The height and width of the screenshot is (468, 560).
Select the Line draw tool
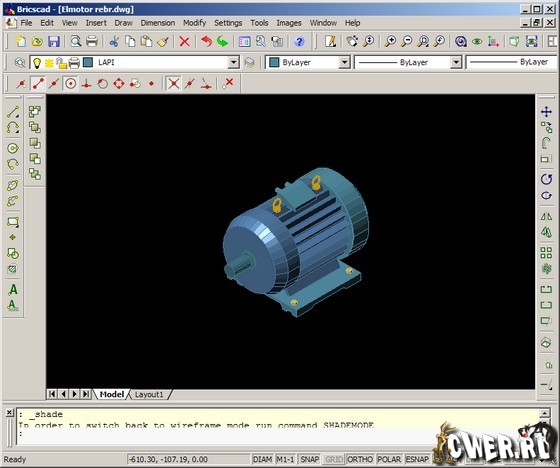click(13, 112)
